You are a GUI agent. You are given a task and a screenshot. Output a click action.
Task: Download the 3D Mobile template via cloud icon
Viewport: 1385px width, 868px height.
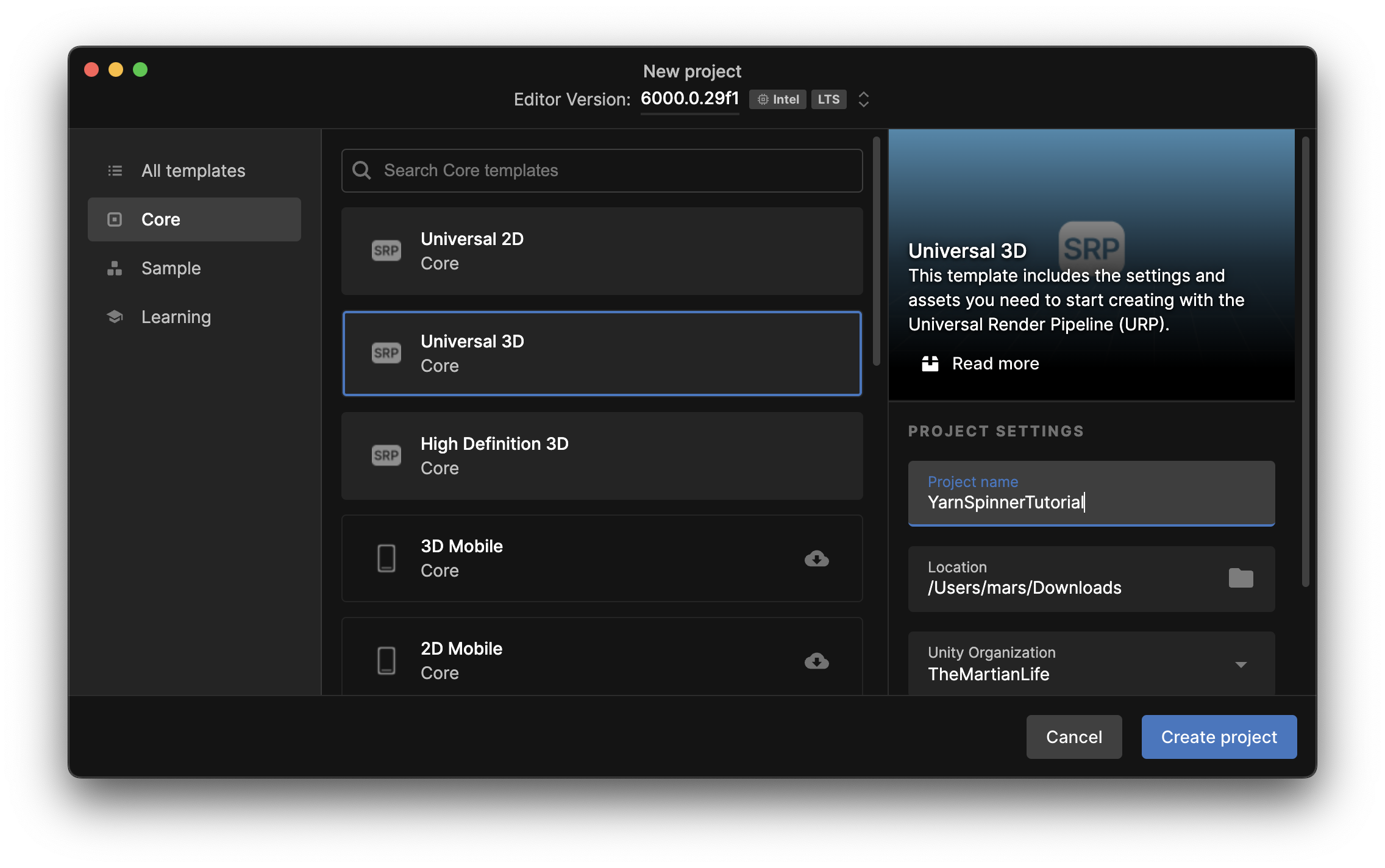pos(816,558)
